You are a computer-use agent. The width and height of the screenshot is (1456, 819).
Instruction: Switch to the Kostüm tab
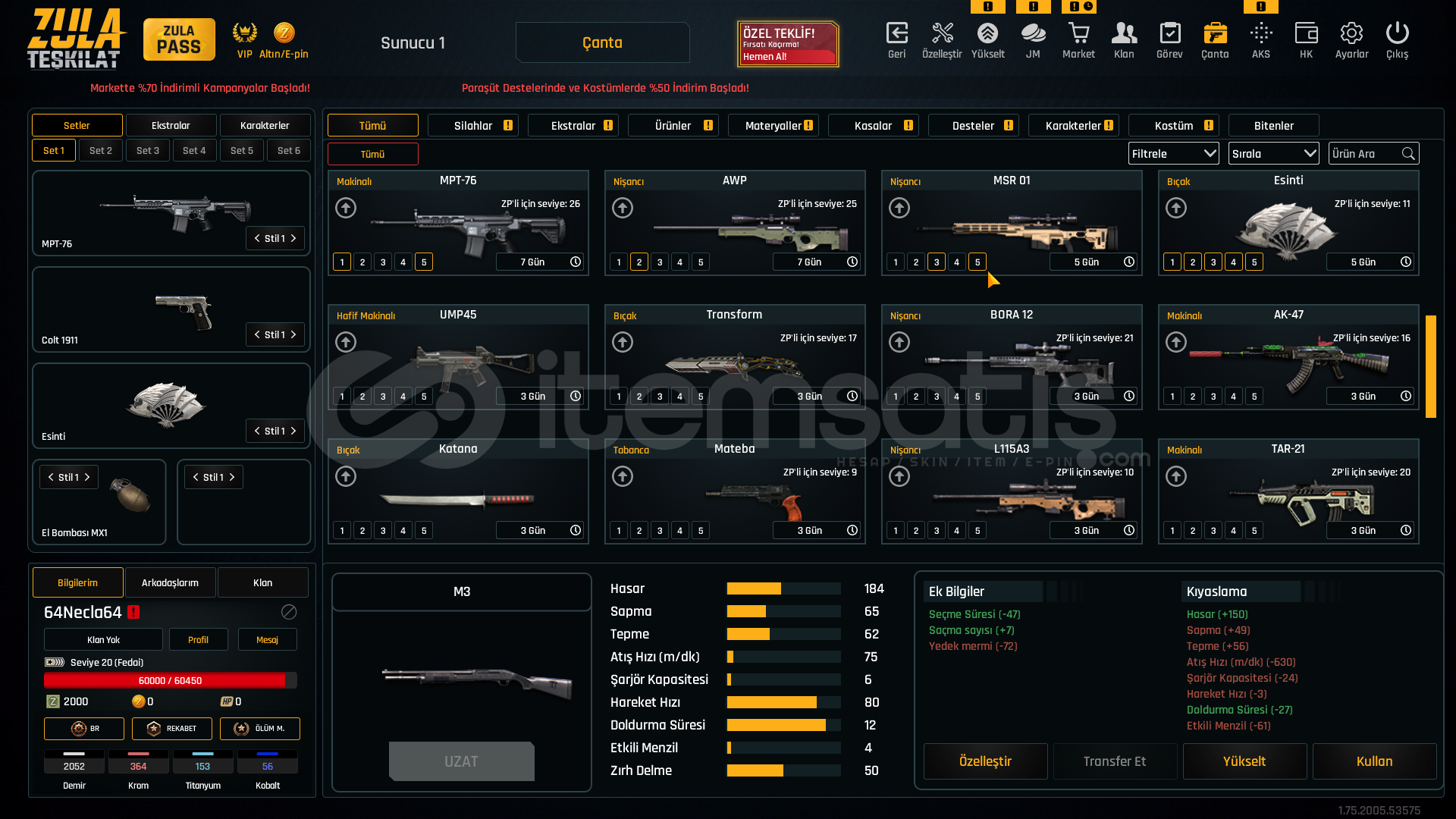1174,125
